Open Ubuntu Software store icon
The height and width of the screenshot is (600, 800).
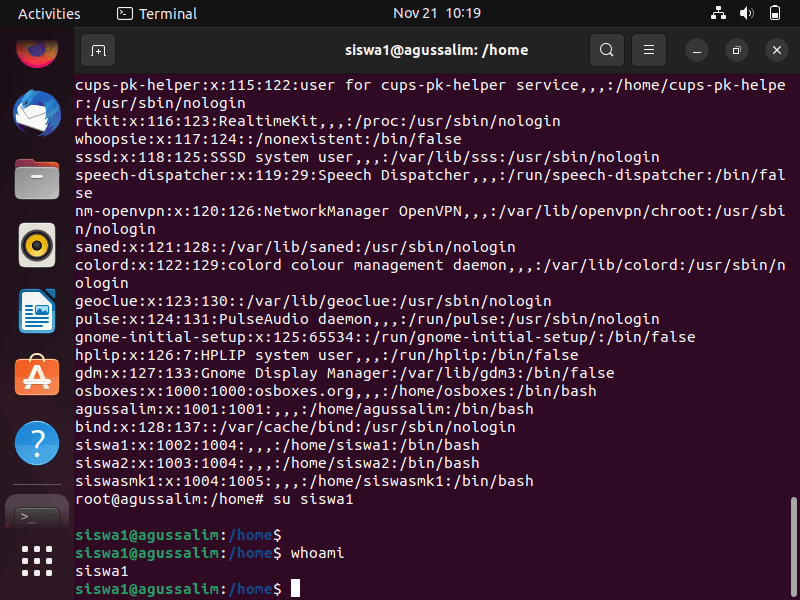37,376
